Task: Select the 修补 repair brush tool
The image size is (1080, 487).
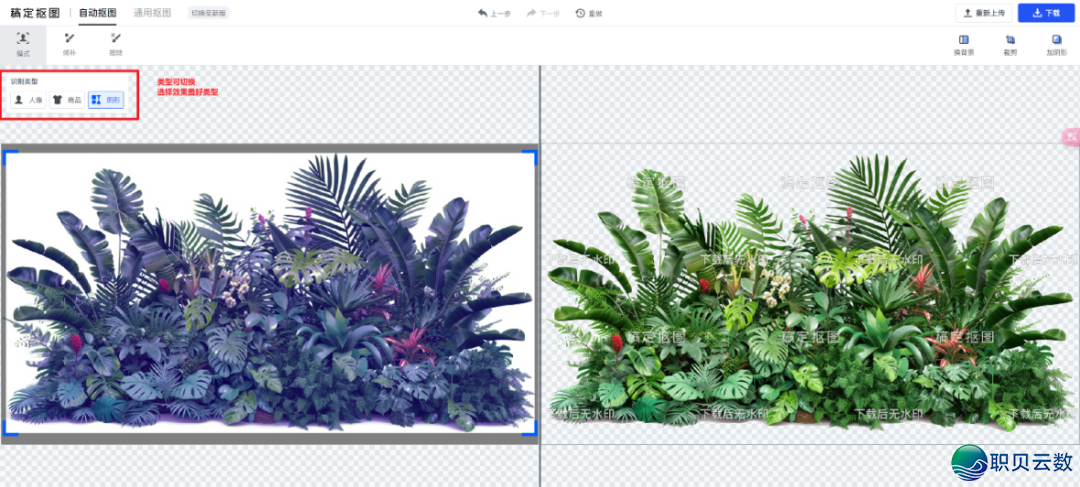Action: (x=69, y=44)
